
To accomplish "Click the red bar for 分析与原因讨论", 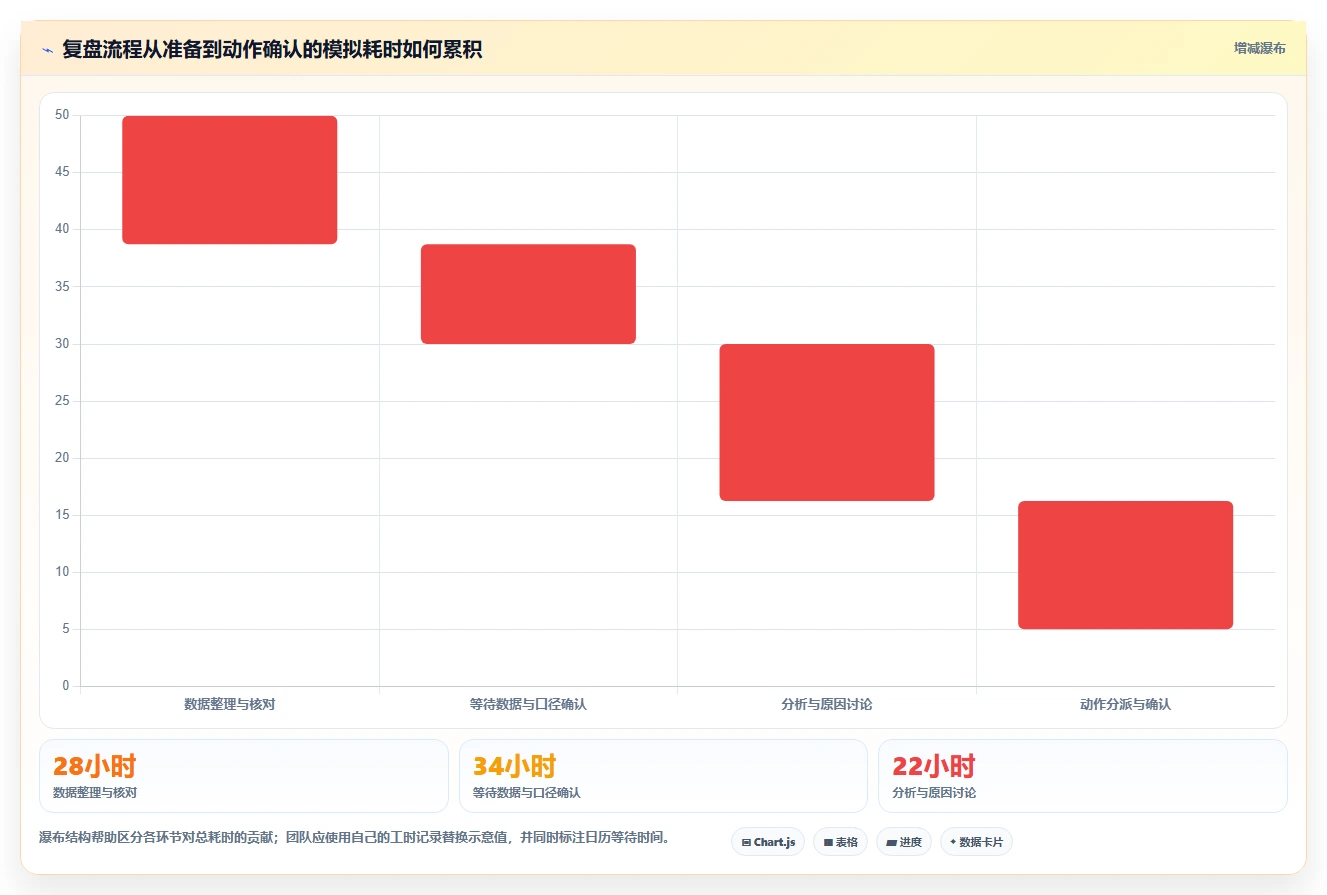I will pyautogui.click(x=827, y=422).
